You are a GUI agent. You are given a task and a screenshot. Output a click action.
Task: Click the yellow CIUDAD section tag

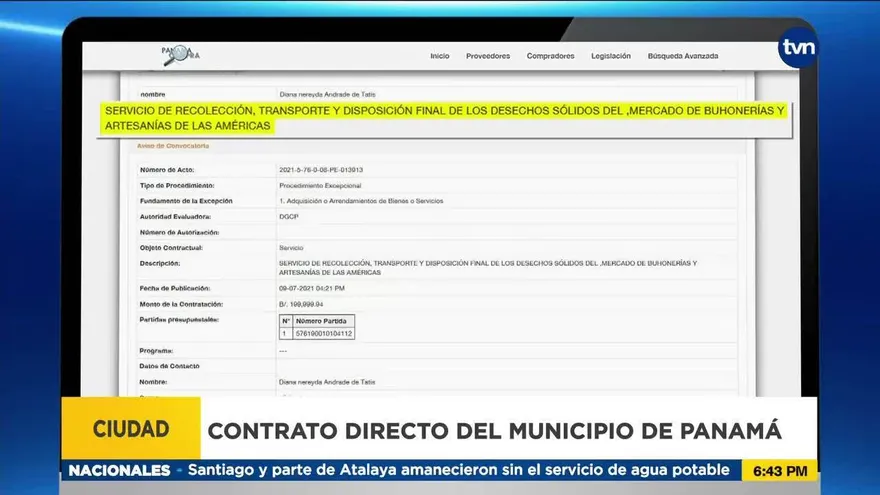pos(131,428)
